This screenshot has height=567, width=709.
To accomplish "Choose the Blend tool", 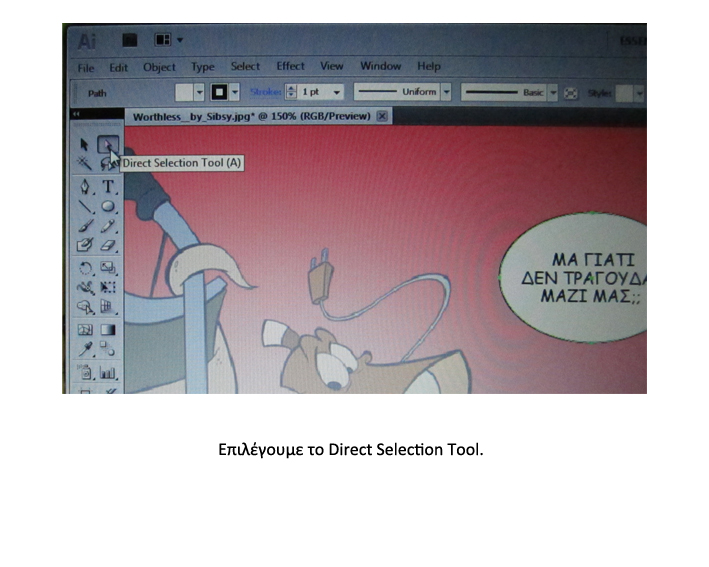I will (x=108, y=349).
